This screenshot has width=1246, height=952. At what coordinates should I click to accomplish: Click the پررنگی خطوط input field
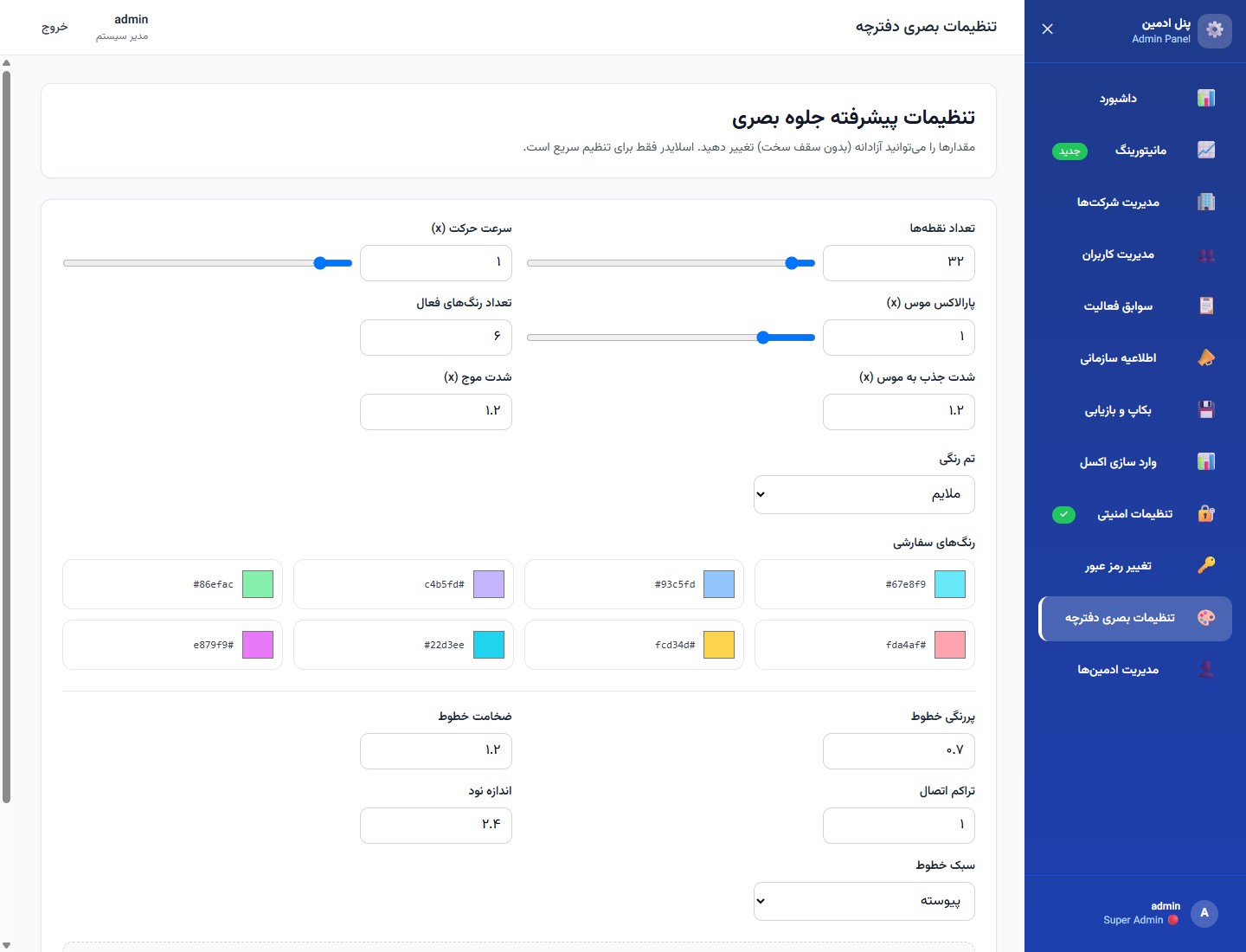(x=899, y=751)
